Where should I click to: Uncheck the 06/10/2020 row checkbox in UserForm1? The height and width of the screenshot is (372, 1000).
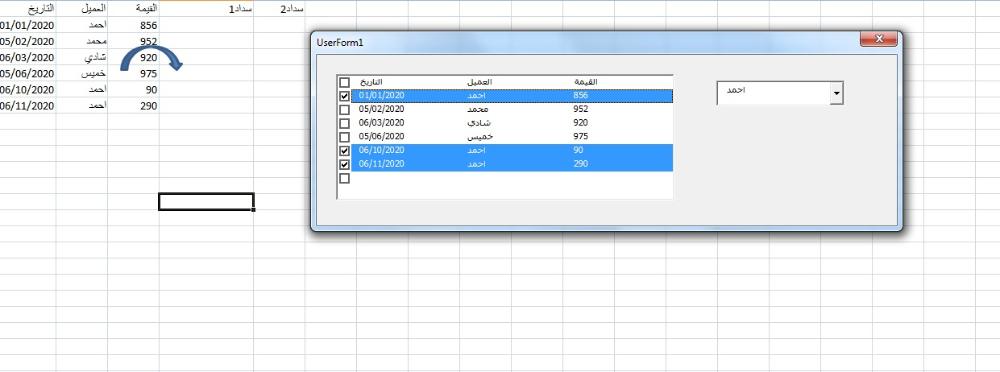344,151
